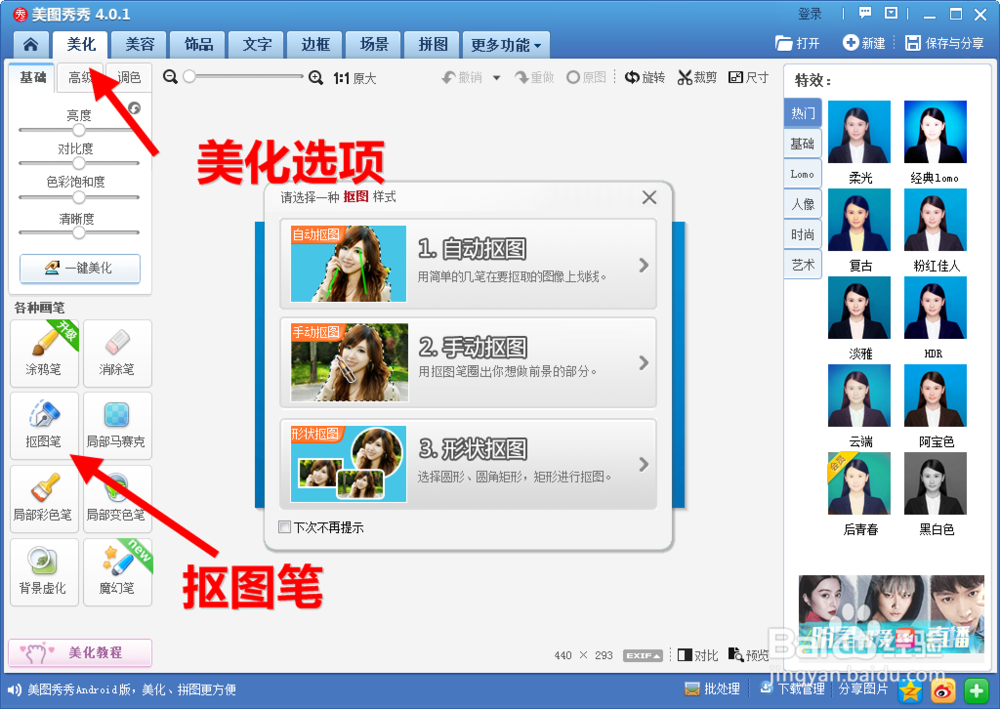Open 批处理 batch processing
The height and width of the screenshot is (709, 1000).
712,689
